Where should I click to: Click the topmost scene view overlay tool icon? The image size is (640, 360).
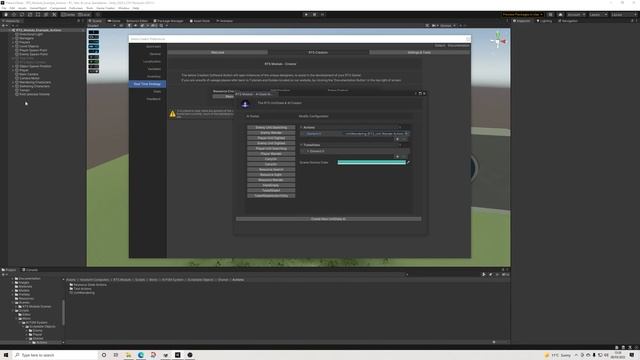(x=93, y=32)
